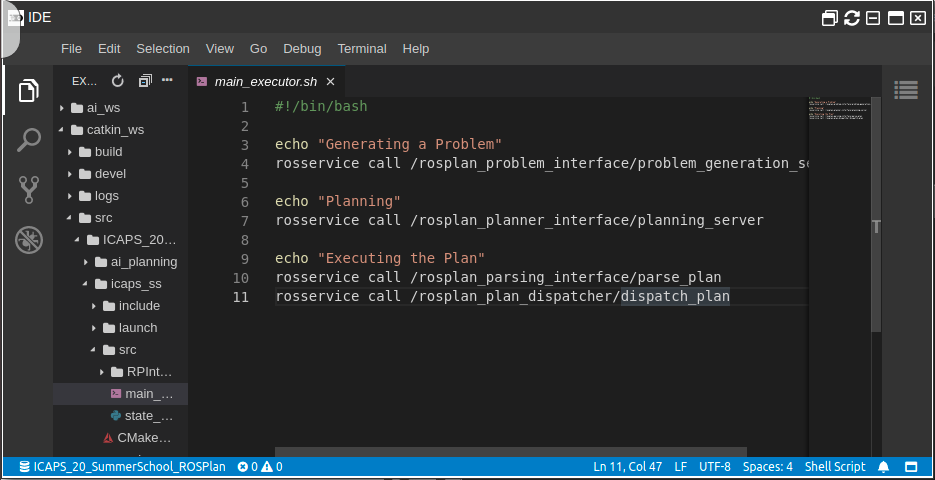This screenshot has height=480, width=935.
Task: Open notifications bell in status bar
Action: pyautogui.click(x=884, y=466)
